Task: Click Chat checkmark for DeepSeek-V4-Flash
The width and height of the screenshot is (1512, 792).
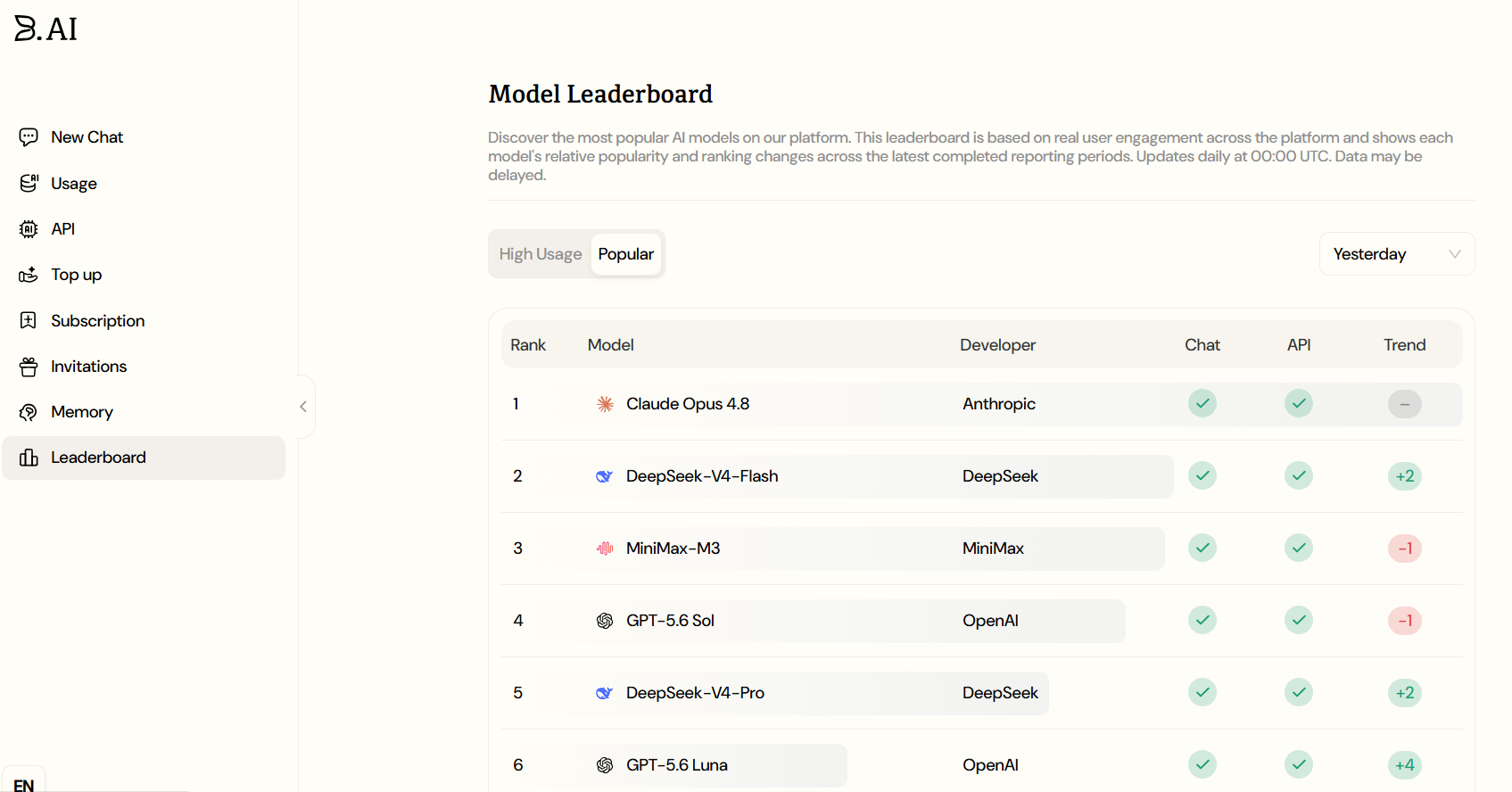Action: click(1202, 475)
